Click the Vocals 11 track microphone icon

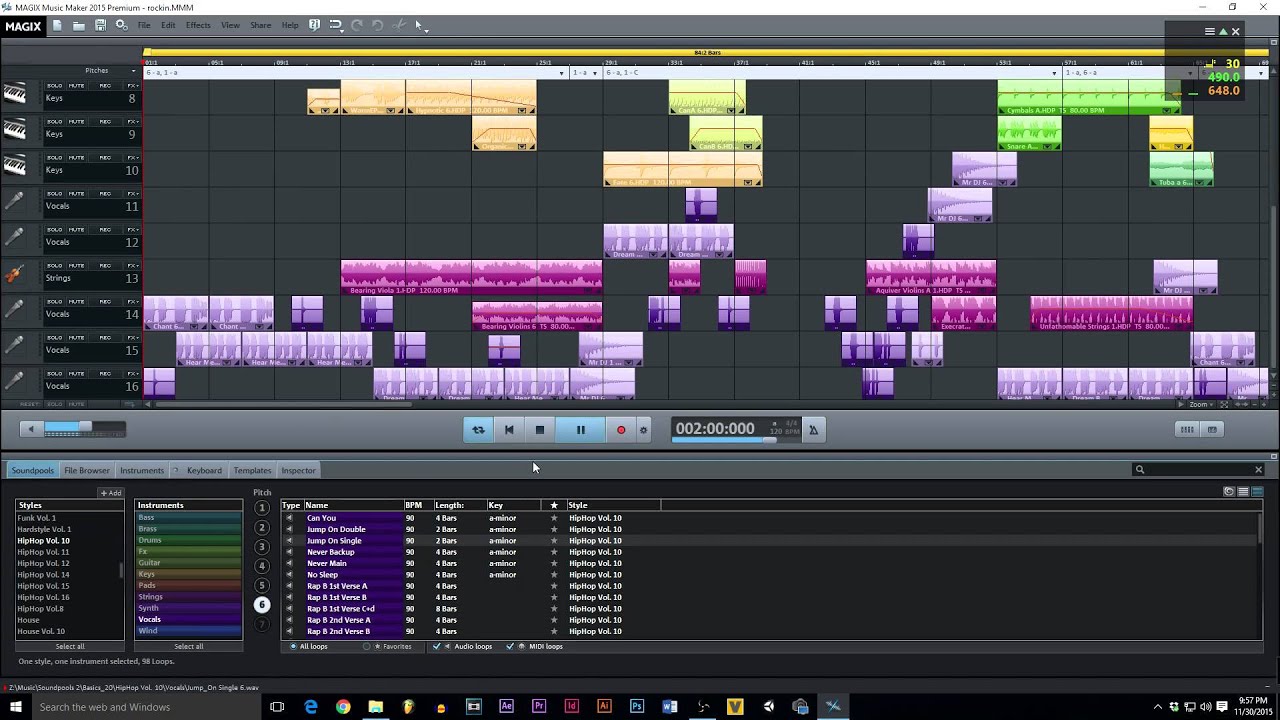[14, 202]
